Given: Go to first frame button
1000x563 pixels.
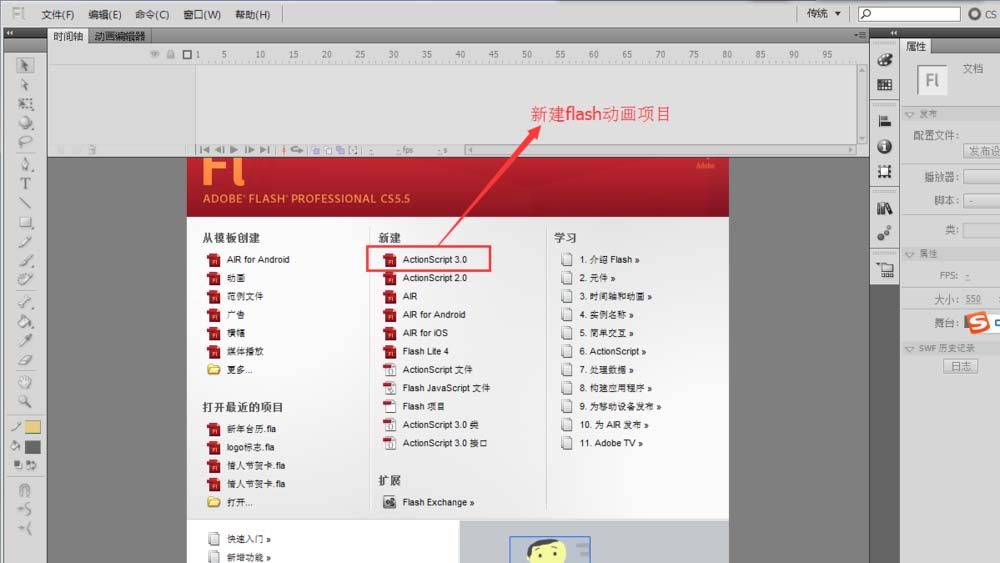Looking at the screenshot, I should [x=204, y=150].
